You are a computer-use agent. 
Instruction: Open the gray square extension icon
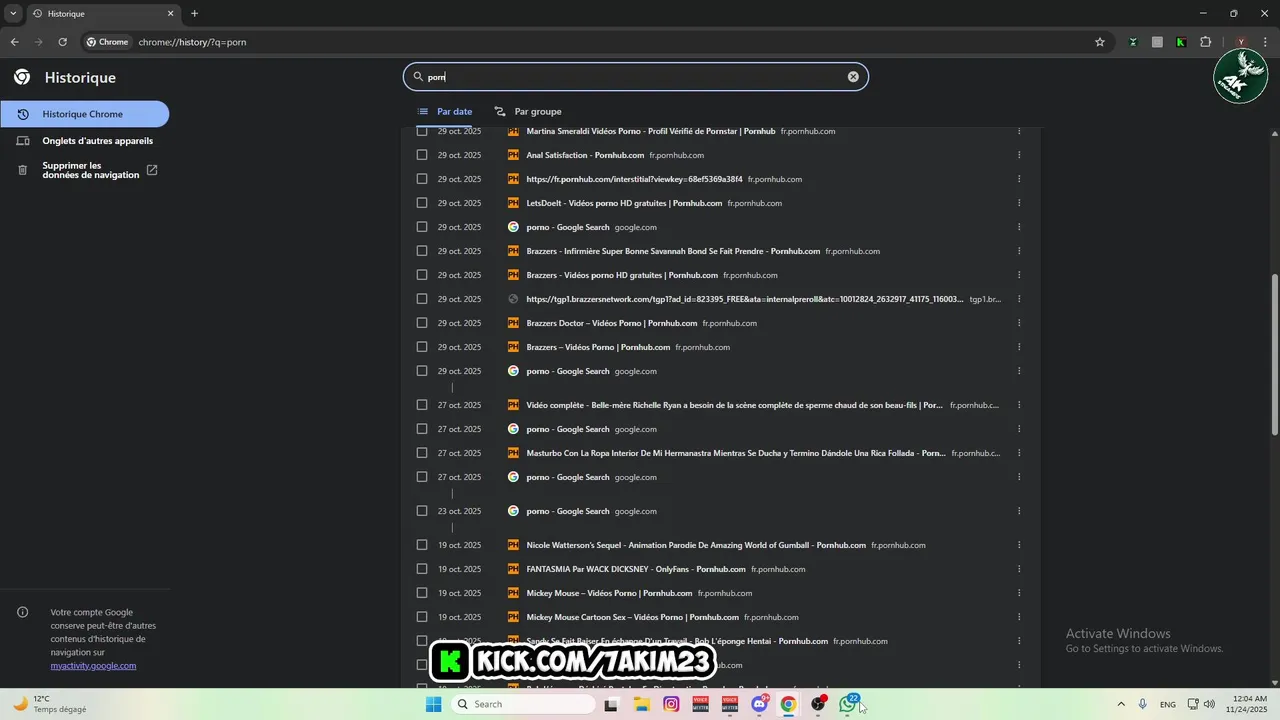tap(1157, 42)
